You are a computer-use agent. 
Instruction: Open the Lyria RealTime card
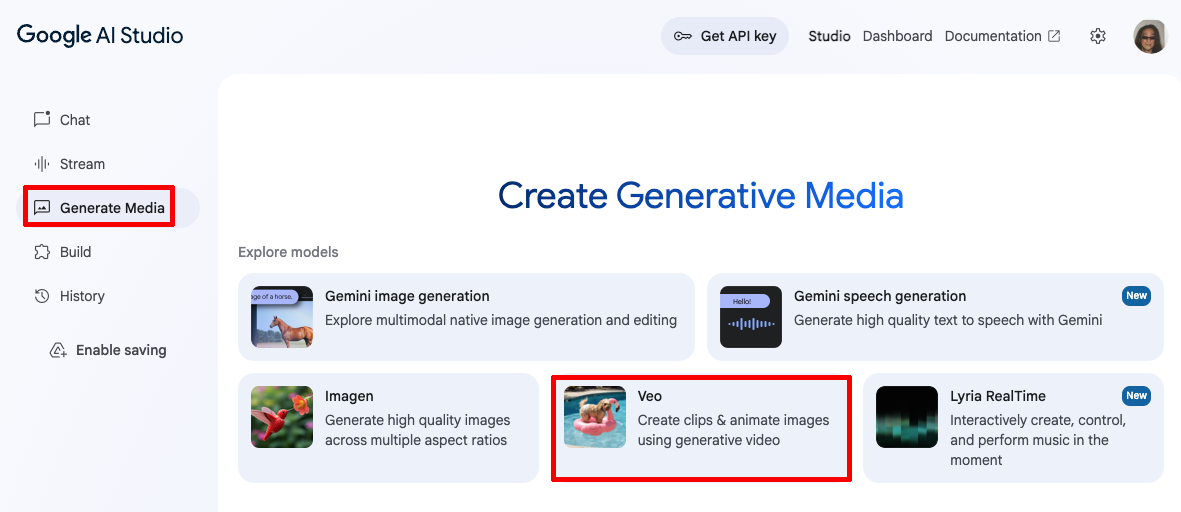[1013, 428]
